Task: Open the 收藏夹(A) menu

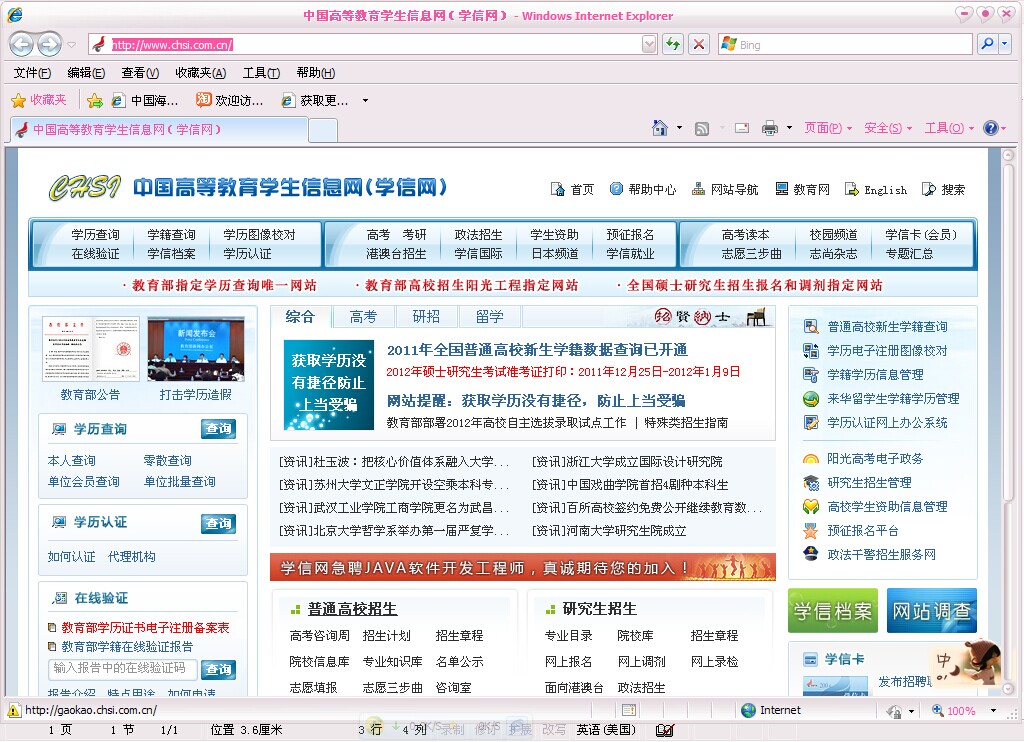Action: pos(200,73)
